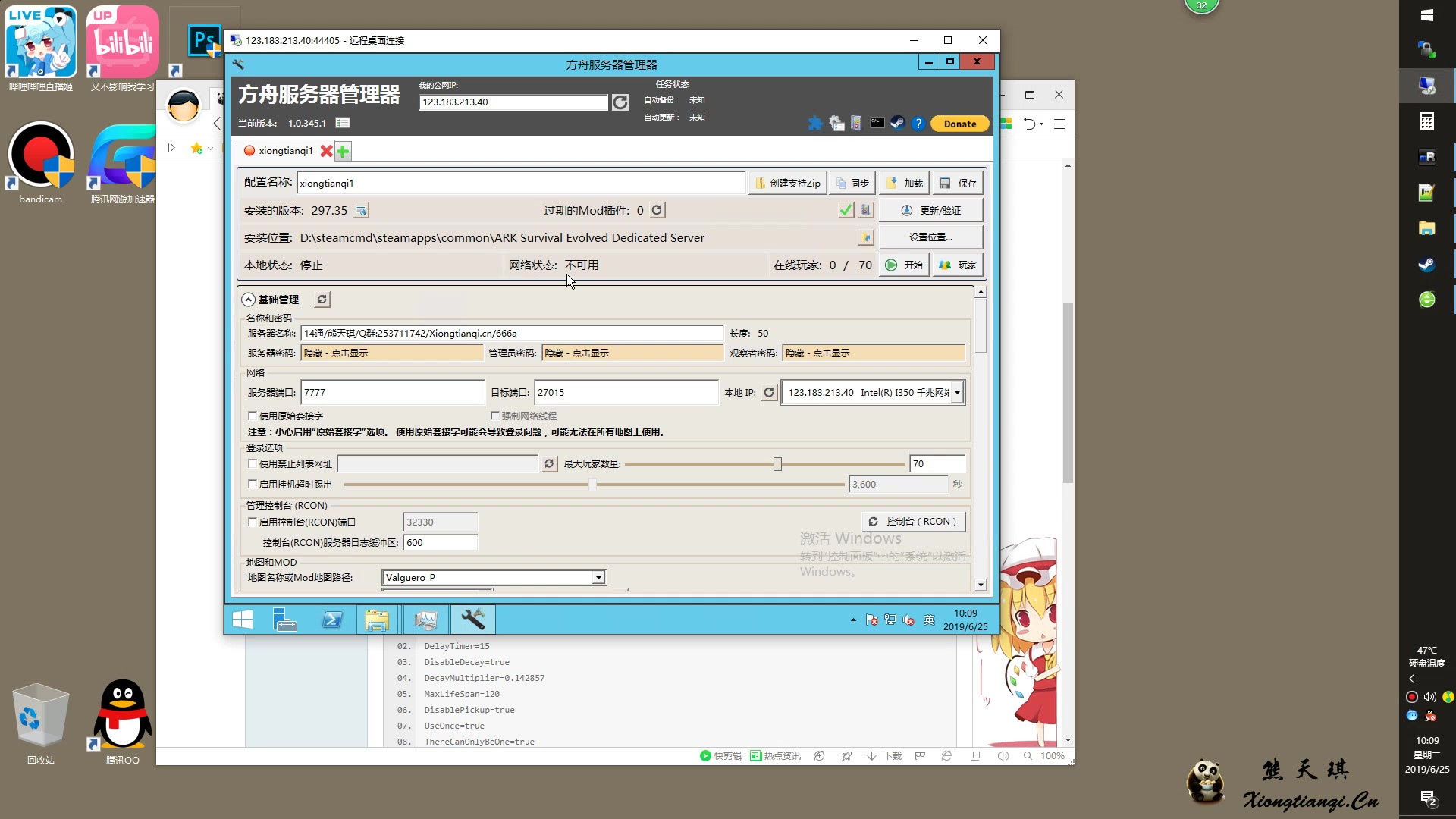Image resolution: width=1456 pixels, height=819 pixels.
Task: Refresh the ban list URL
Action: click(549, 463)
